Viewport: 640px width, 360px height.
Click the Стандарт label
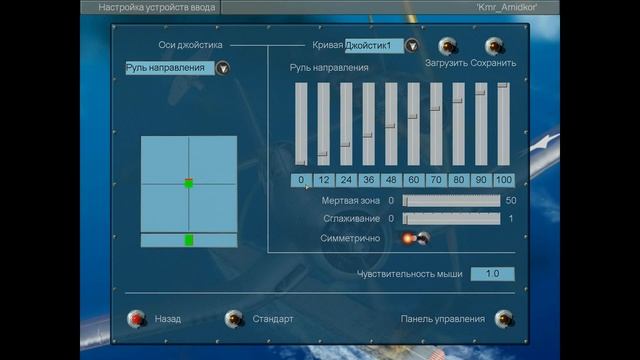point(273,319)
